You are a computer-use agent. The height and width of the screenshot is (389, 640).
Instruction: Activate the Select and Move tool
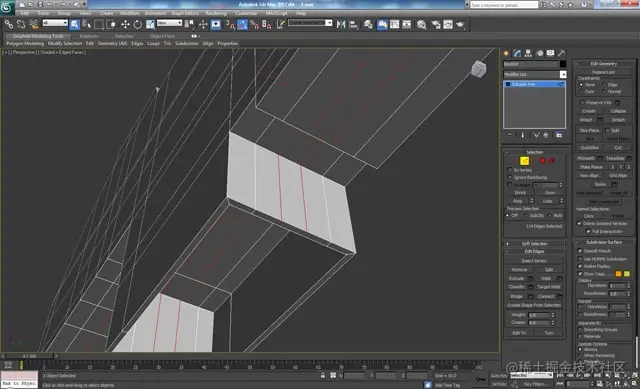125,24
